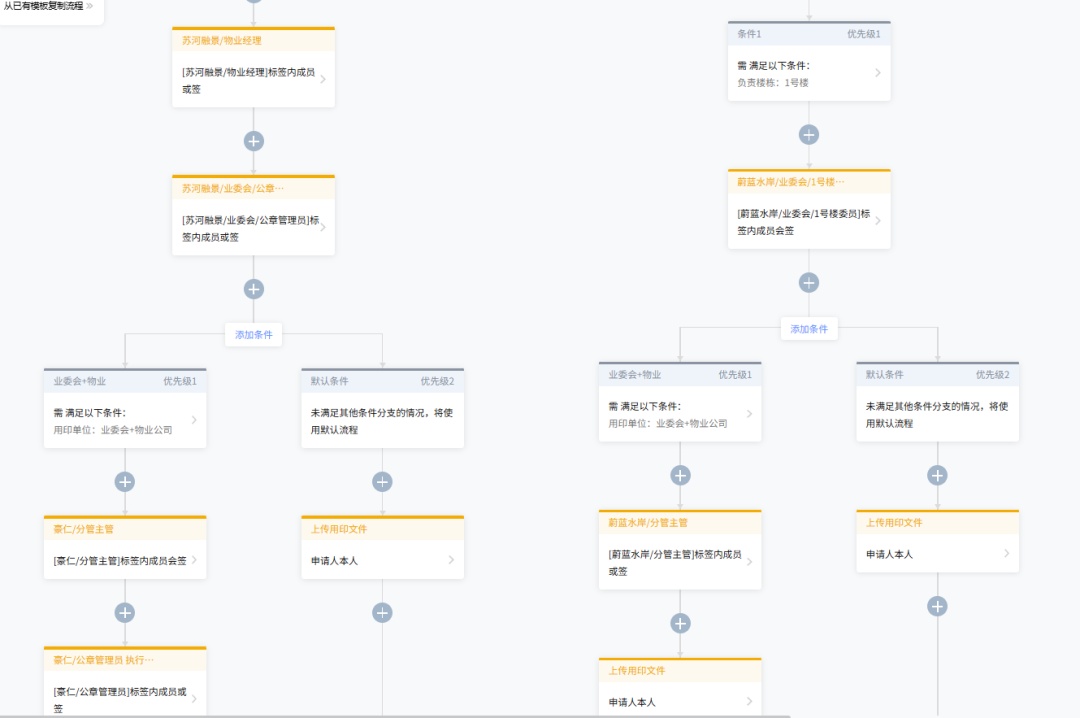This screenshot has height=718, width=1080.
Task: Click the horizontal scrollbar at canvas bottom
Action: click(x=400, y=715)
